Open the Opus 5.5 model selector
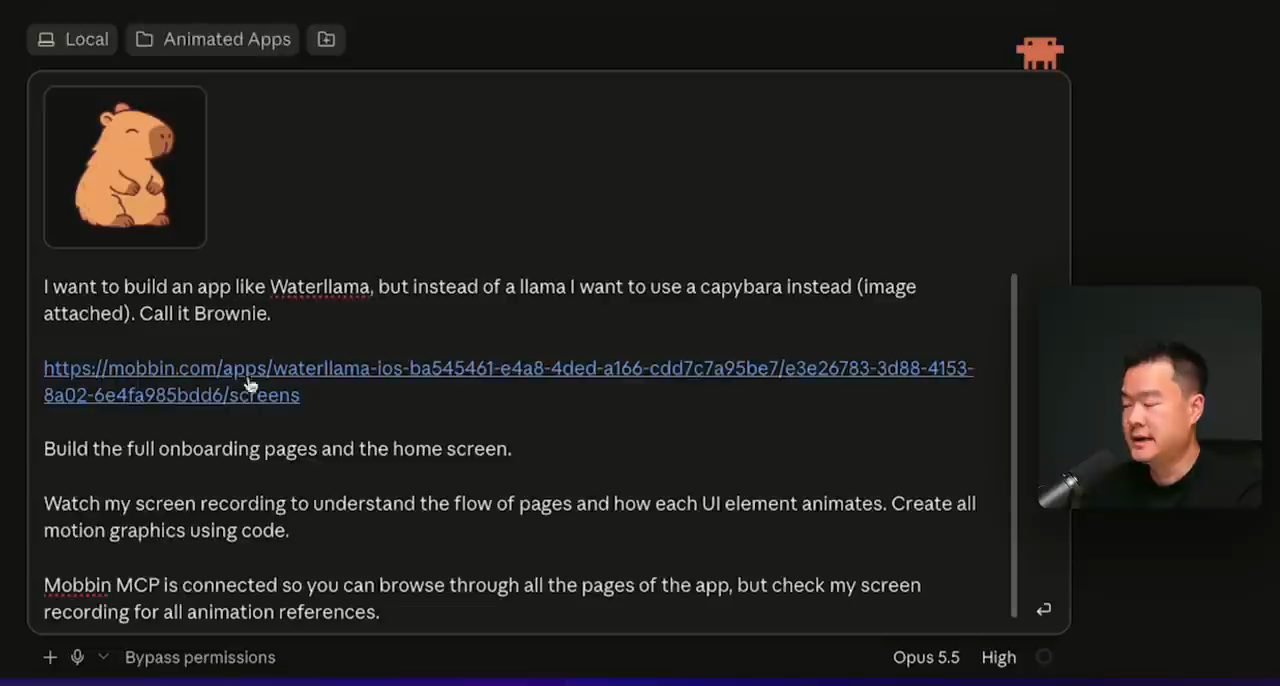The height and width of the screenshot is (686, 1280). pyautogui.click(x=926, y=657)
